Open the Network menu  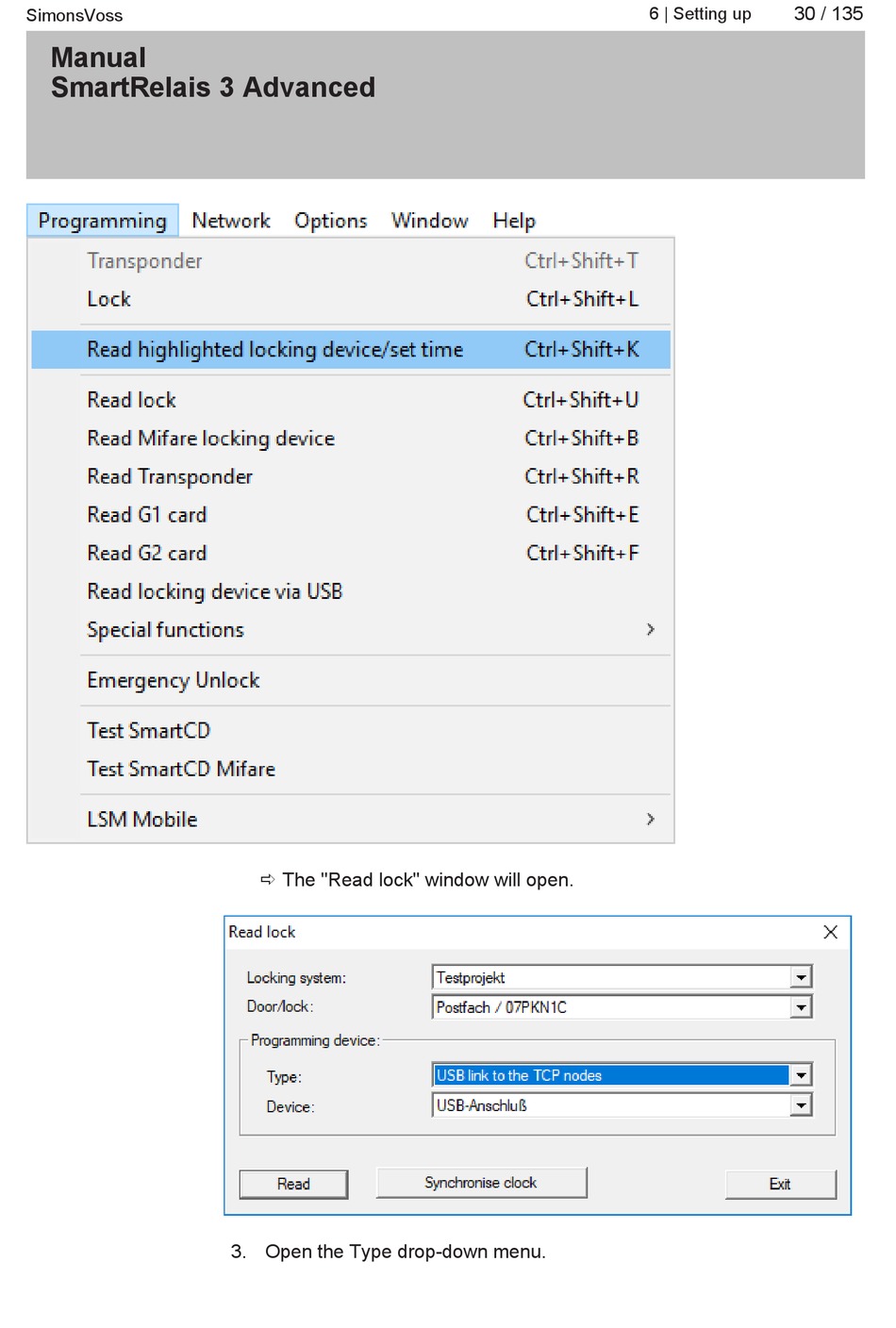point(230,221)
